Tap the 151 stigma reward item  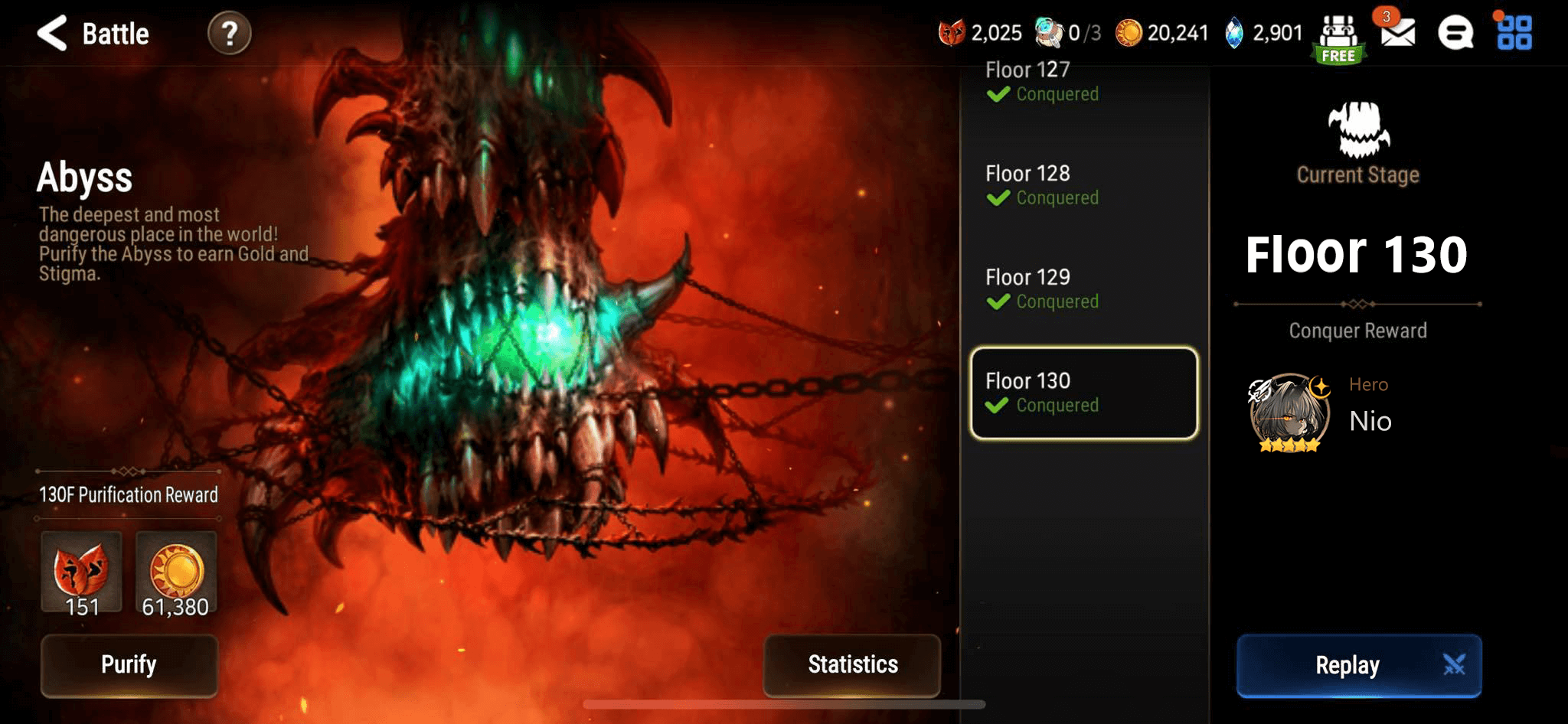81,574
